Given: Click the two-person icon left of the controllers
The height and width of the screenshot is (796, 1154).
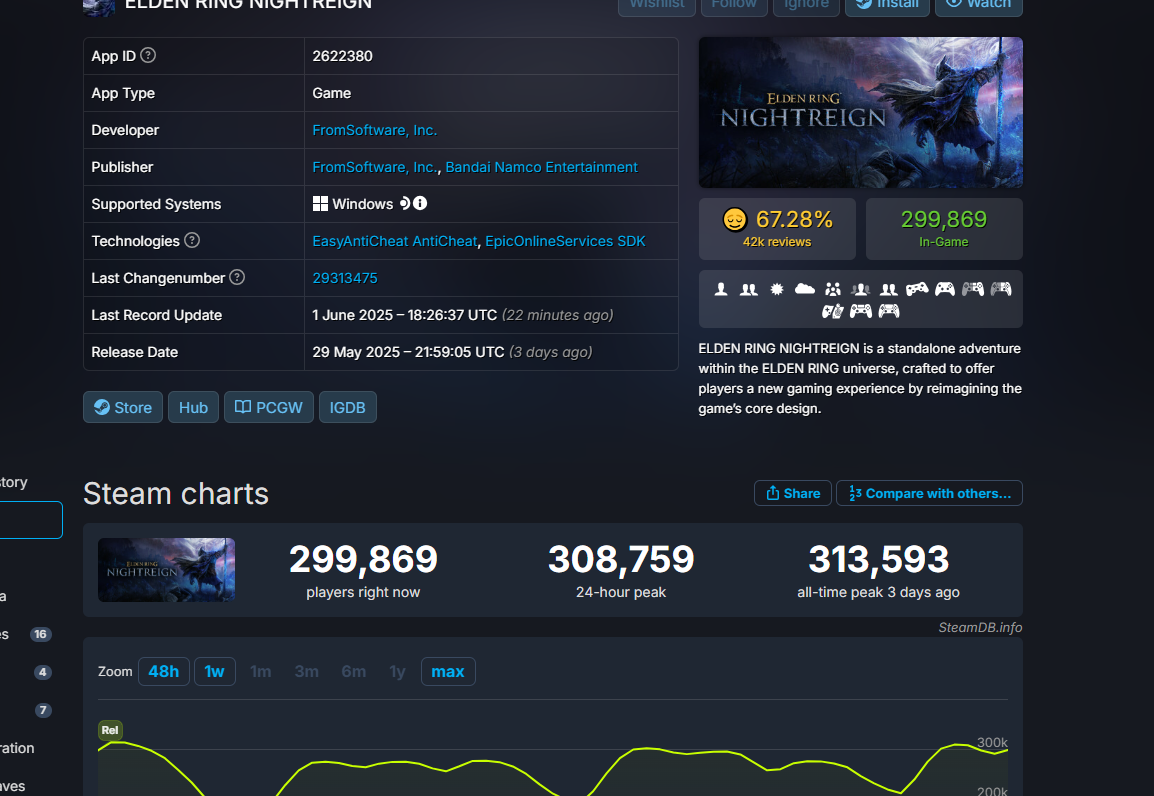Looking at the screenshot, I should click(889, 289).
